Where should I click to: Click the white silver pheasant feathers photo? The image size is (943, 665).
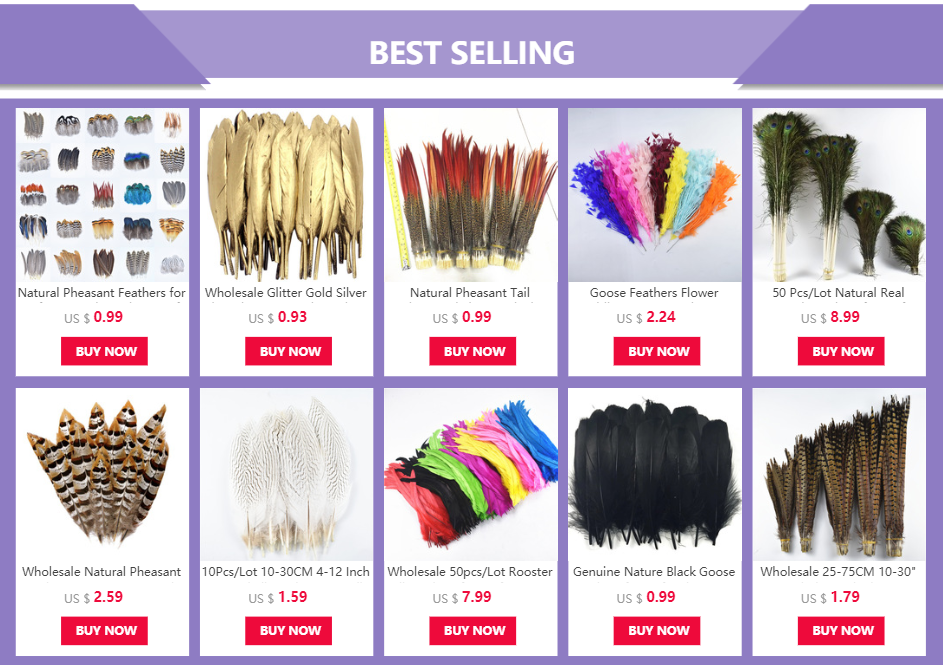point(286,474)
